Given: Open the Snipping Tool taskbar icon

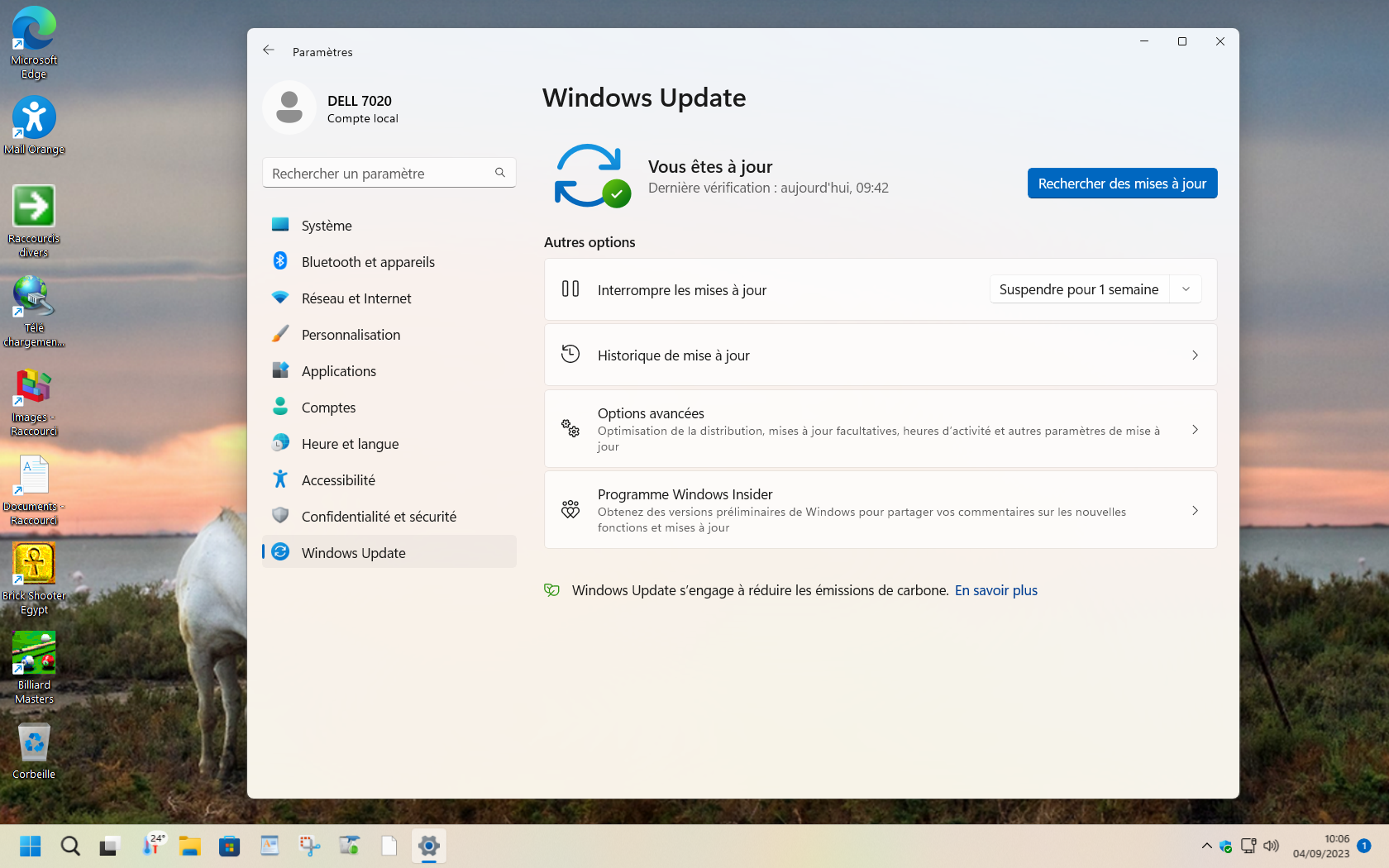Looking at the screenshot, I should (309, 846).
